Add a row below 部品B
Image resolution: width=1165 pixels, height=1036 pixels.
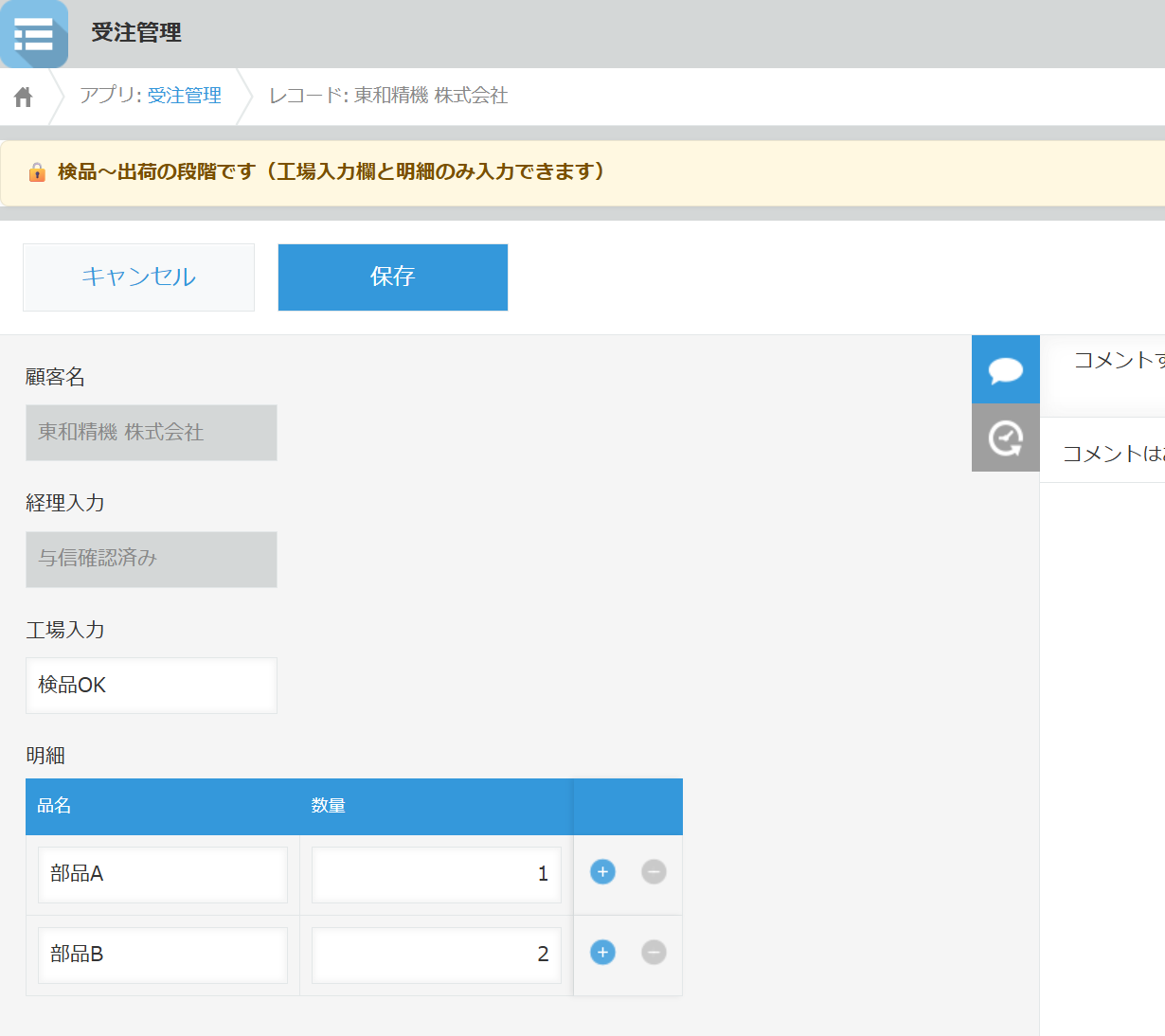point(602,953)
